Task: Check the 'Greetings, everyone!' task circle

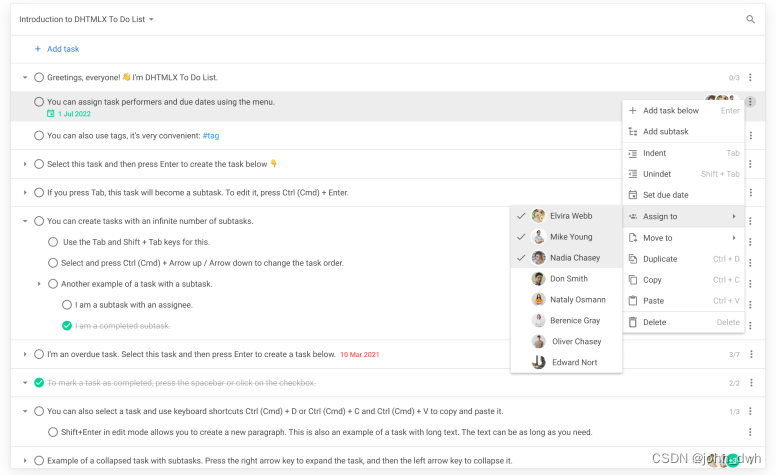Action: click(39, 77)
